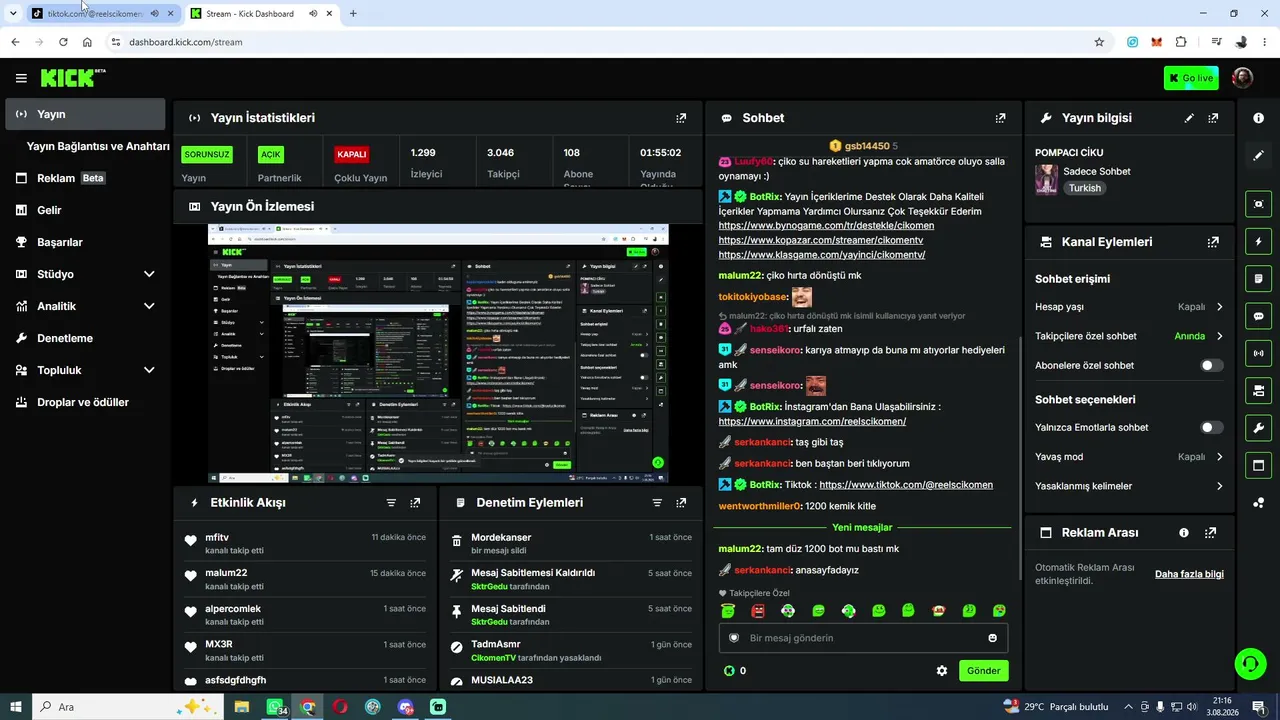
Task: Expand the Topluluk sidebar section
Action: (x=85, y=370)
